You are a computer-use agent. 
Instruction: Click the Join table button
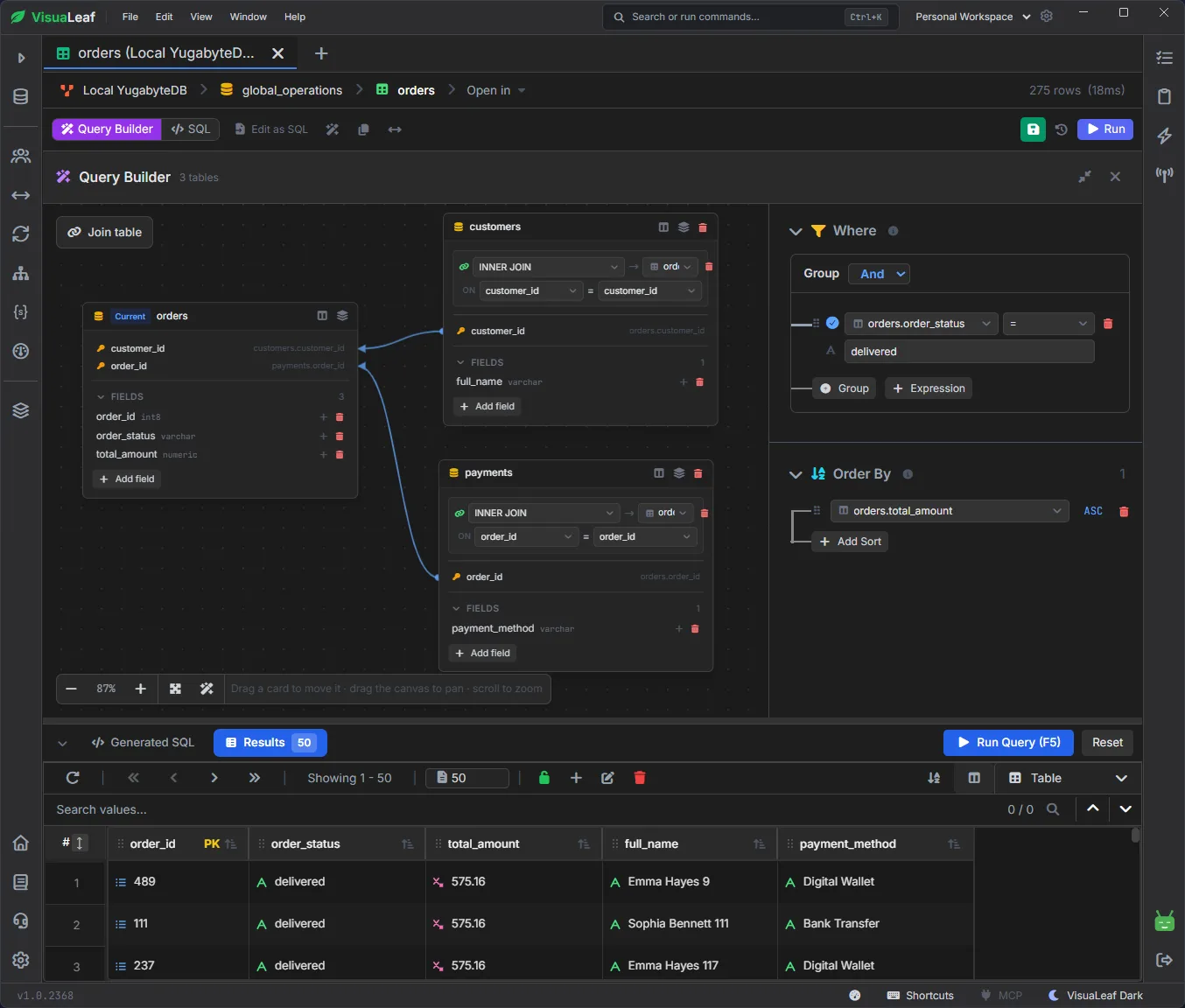coord(105,233)
